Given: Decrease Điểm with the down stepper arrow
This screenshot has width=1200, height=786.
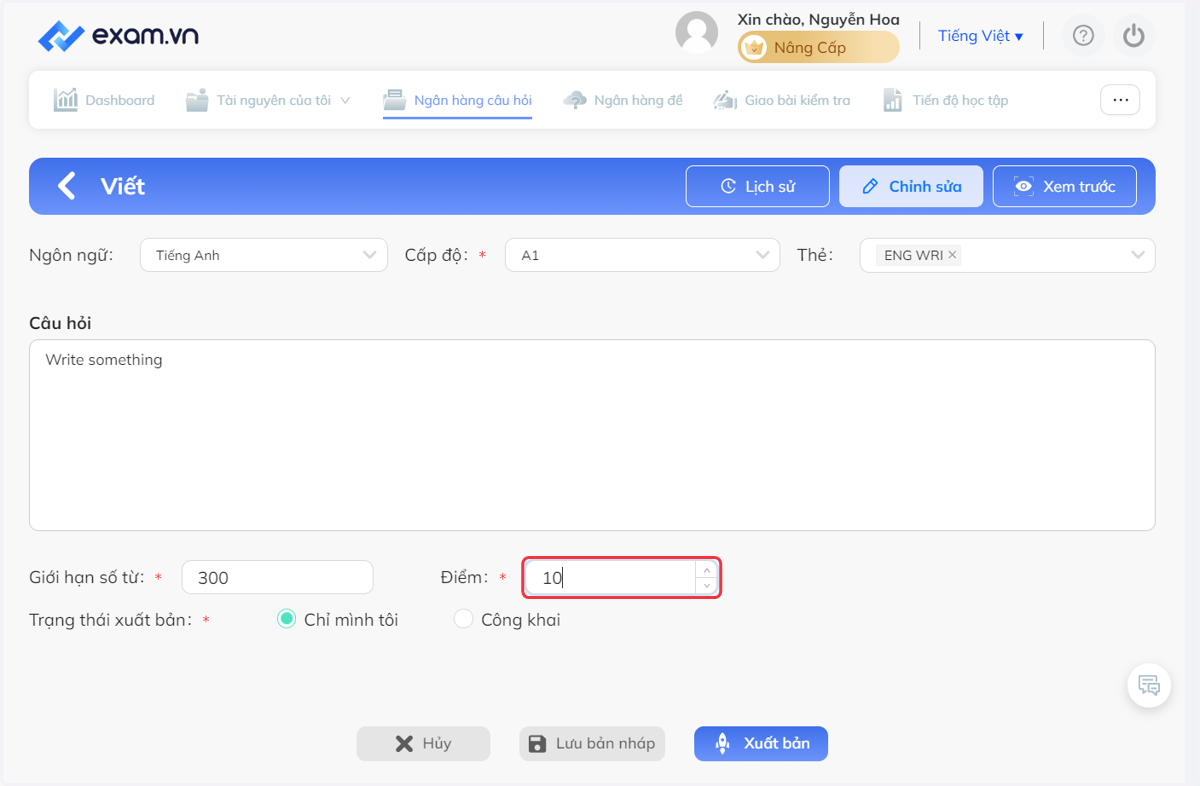Looking at the screenshot, I should 707,586.
